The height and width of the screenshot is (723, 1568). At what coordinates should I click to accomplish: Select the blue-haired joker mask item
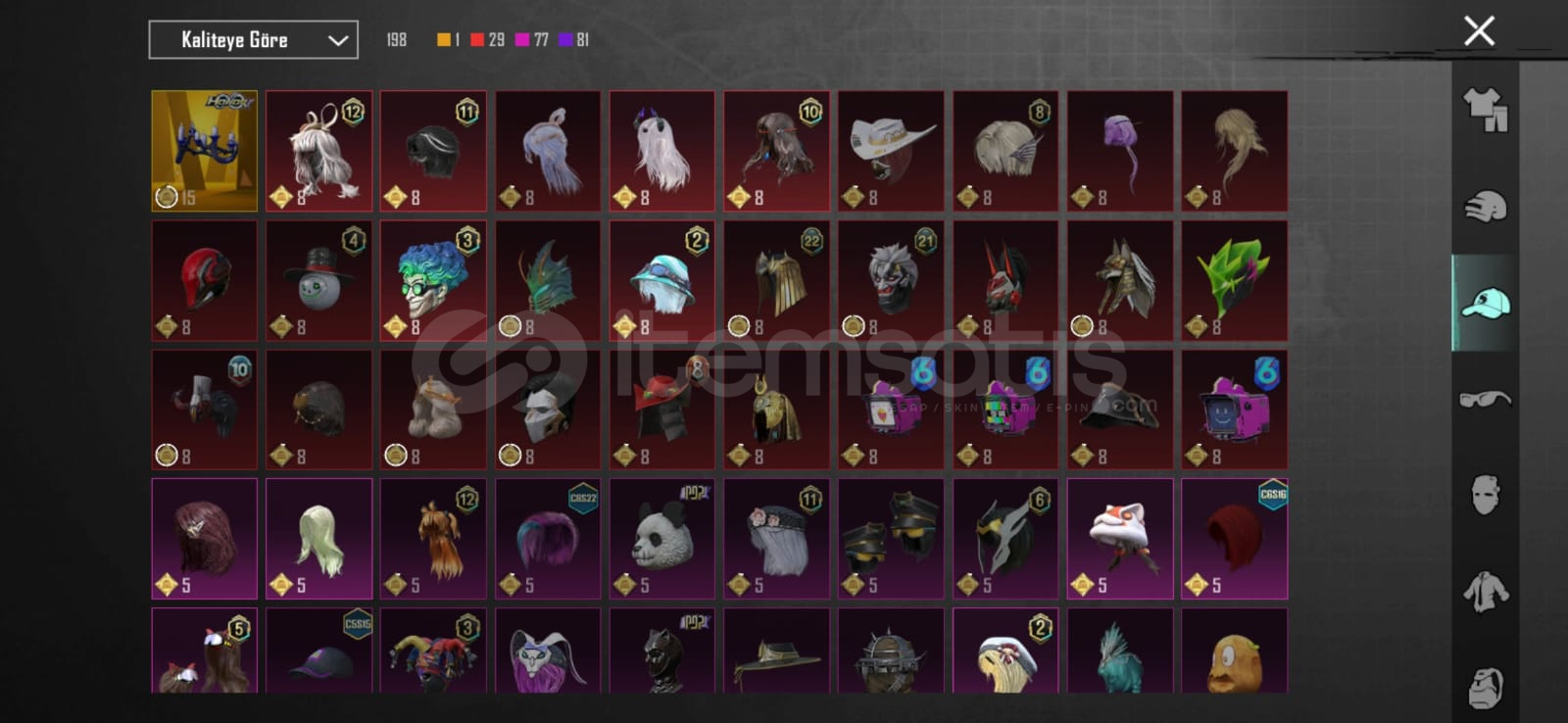[433, 280]
